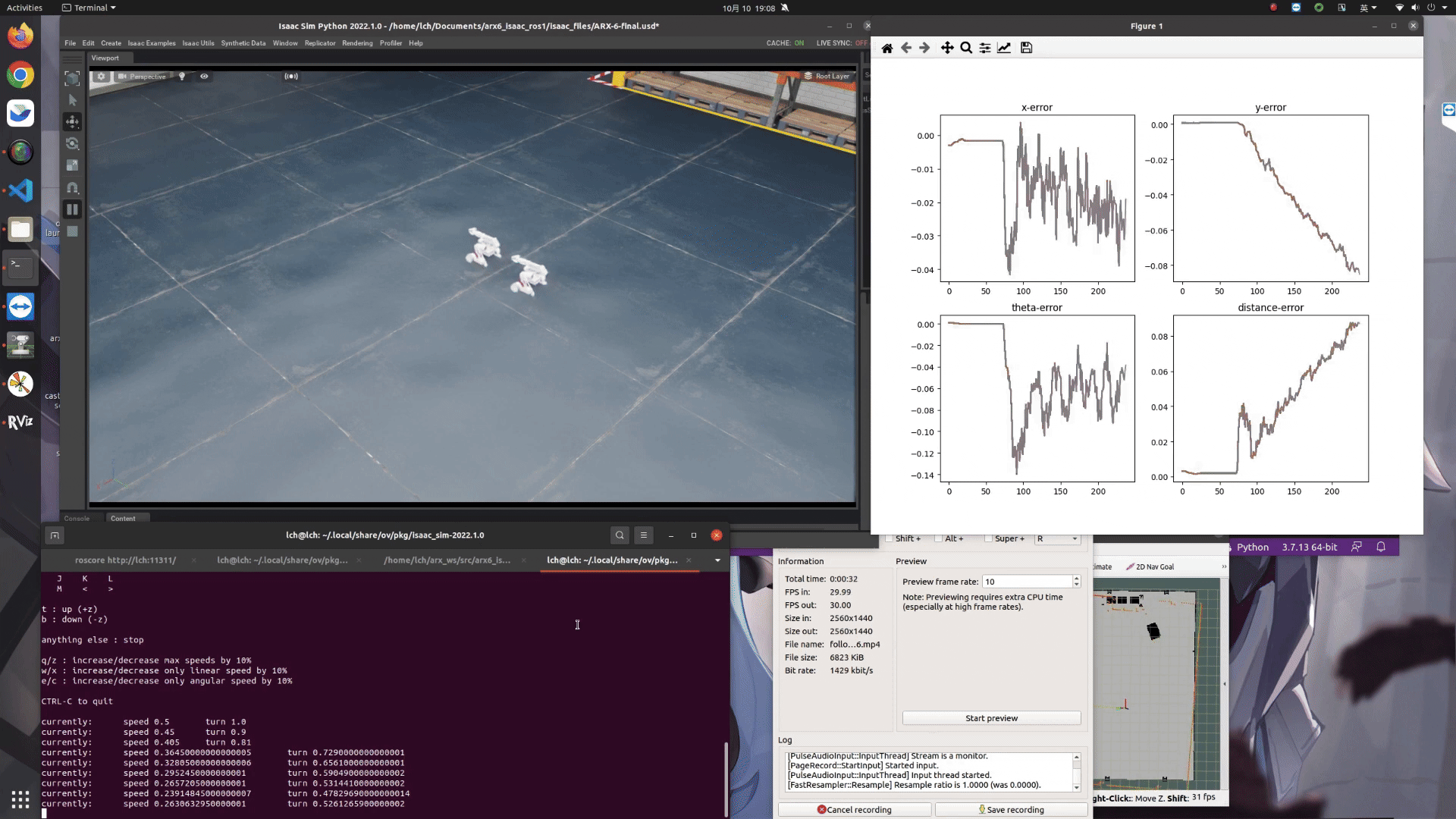Open the VS Code notifications bell
Image resolution: width=1456 pixels, height=819 pixels.
click(x=1381, y=547)
